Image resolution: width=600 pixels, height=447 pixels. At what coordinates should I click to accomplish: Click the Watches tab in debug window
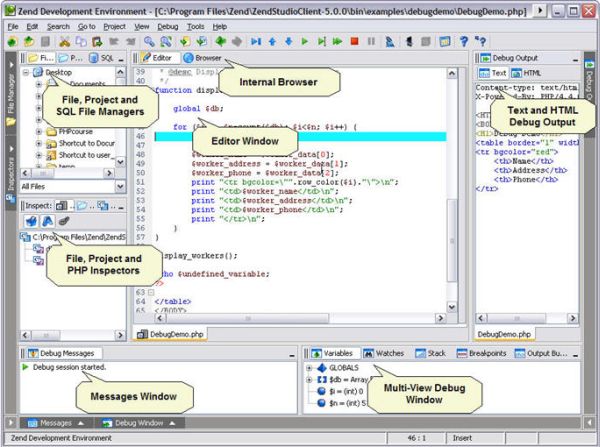(383, 353)
